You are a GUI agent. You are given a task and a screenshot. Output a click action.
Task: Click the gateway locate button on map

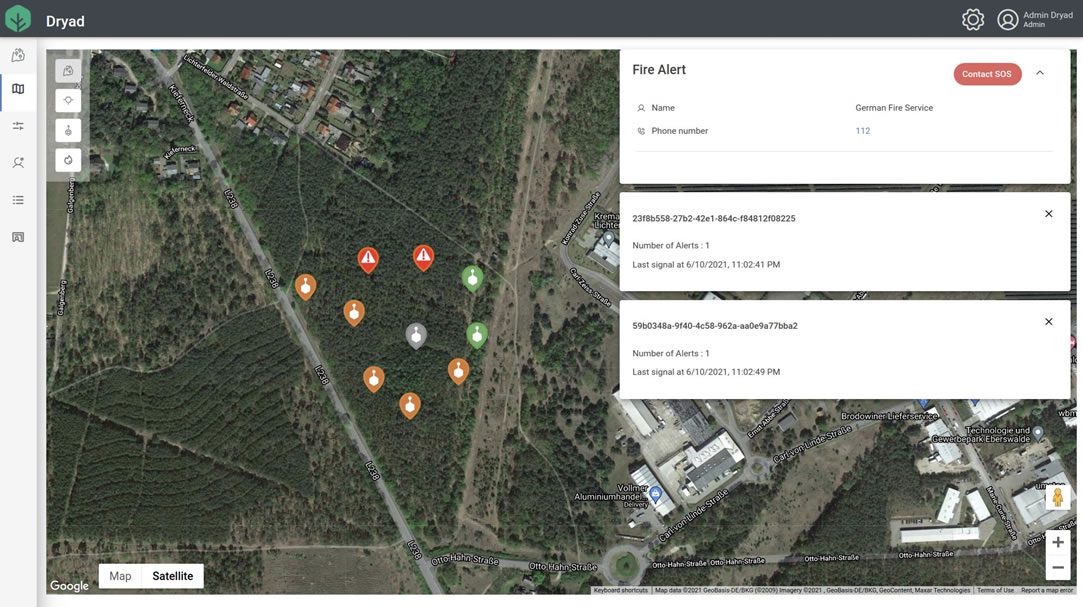(x=68, y=100)
